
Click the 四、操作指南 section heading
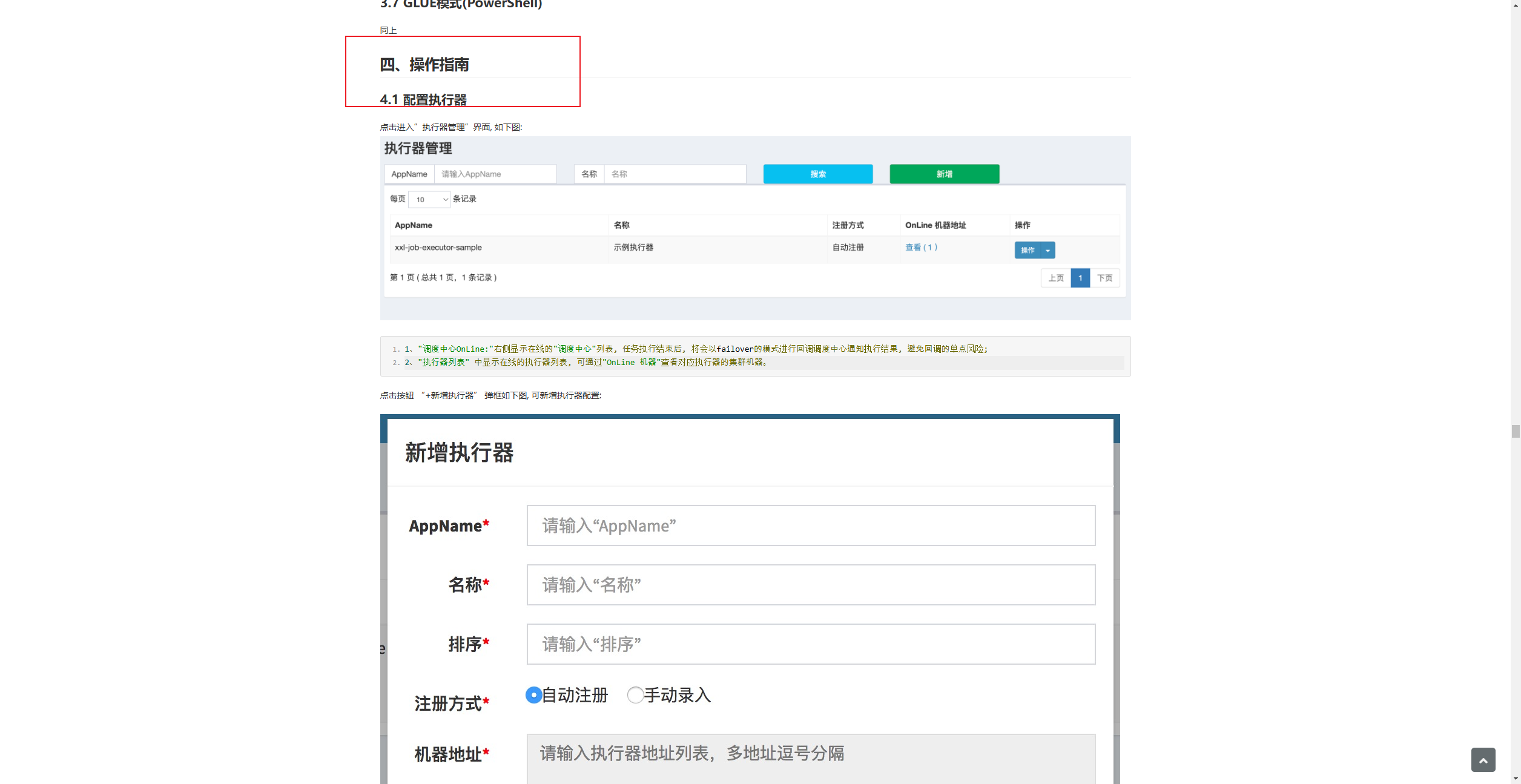pos(424,65)
